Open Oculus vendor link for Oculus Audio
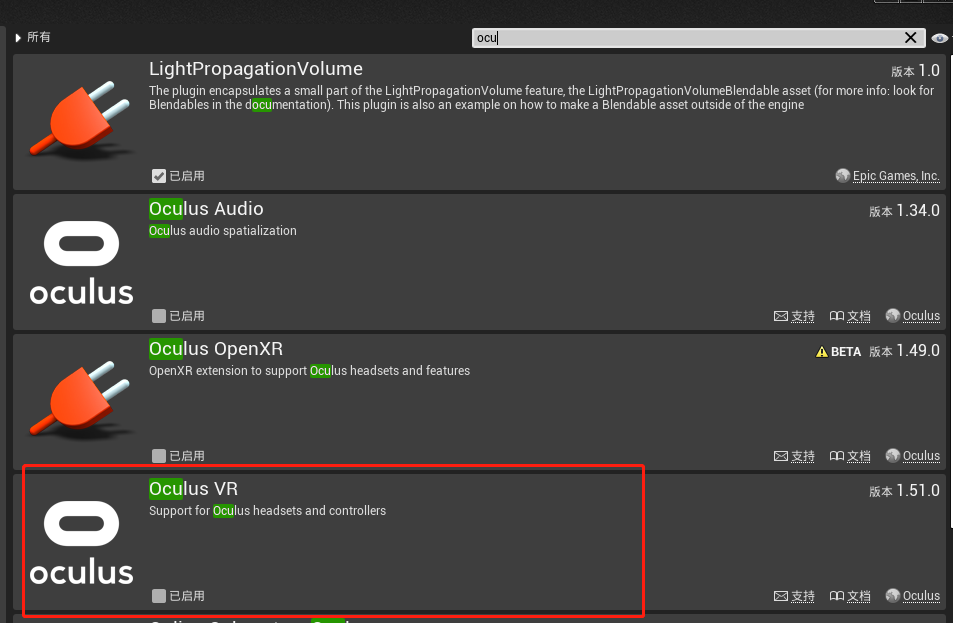953x623 pixels. [x=921, y=315]
